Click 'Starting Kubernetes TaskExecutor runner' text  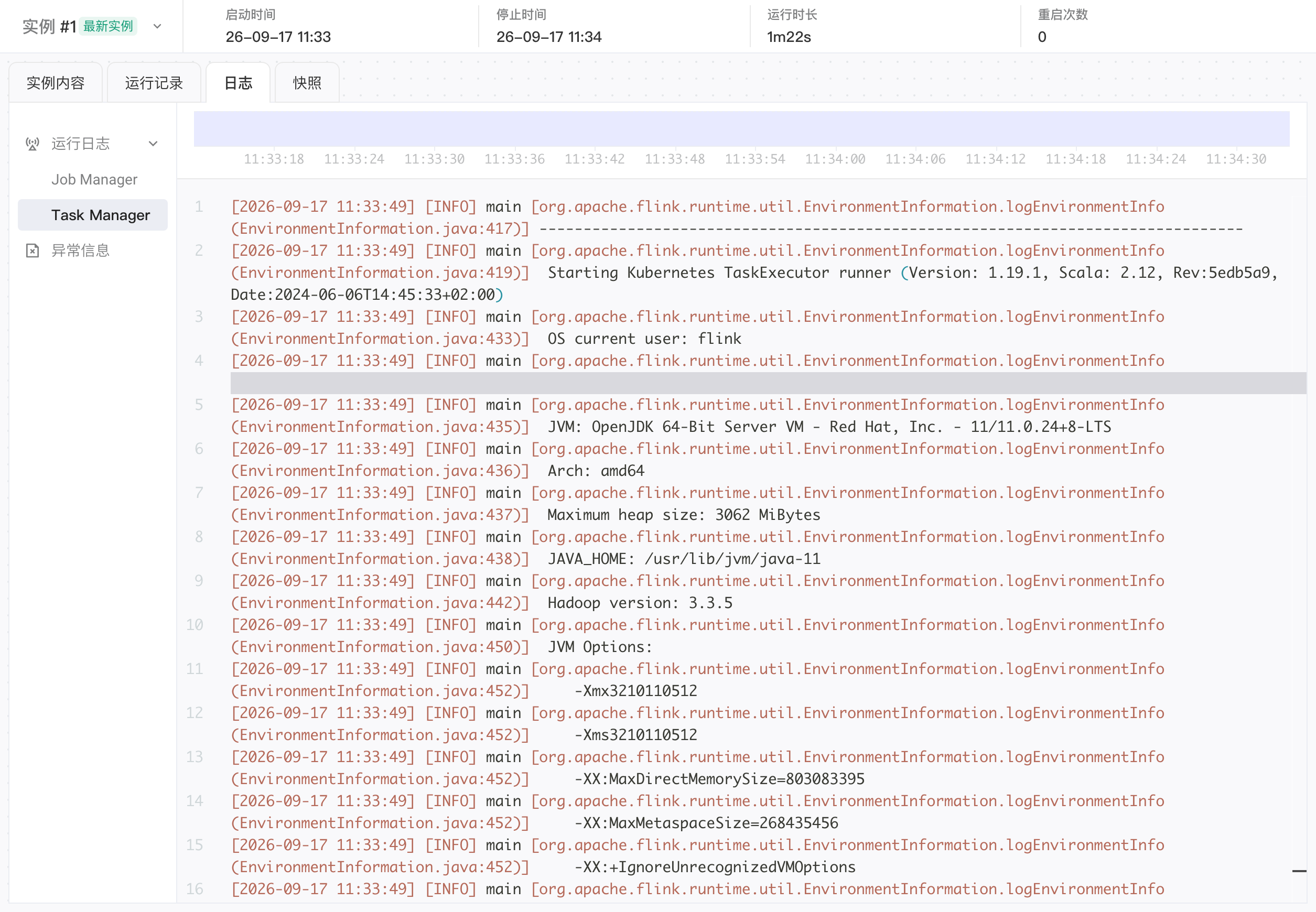click(719, 273)
